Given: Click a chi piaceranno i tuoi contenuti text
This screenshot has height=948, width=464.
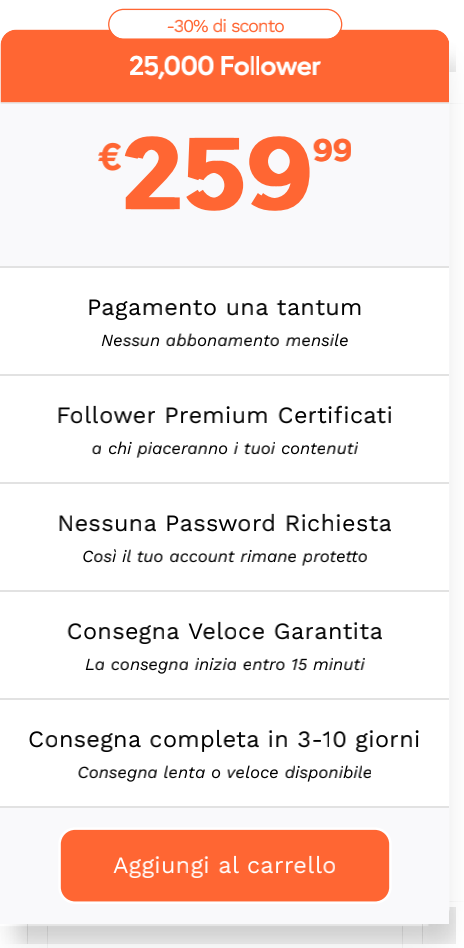Looking at the screenshot, I should tap(224, 449).
